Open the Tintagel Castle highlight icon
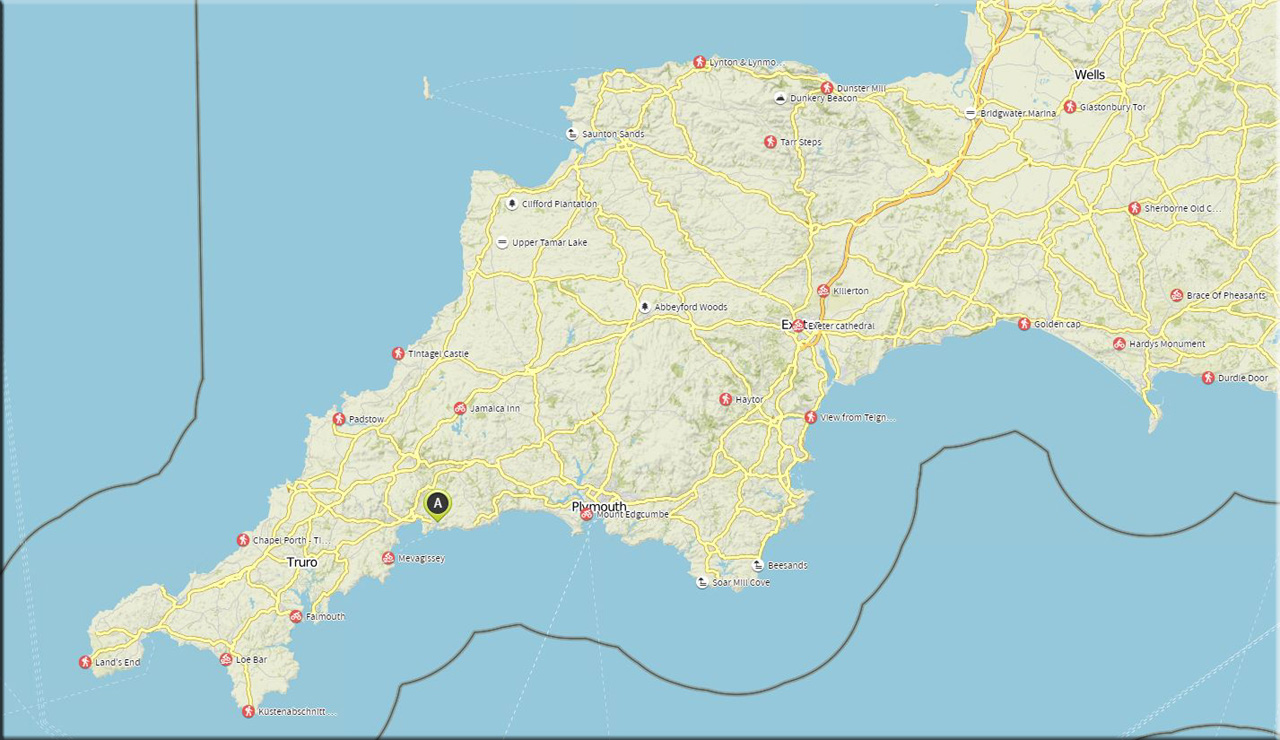This screenshot has width=1280, height=740. 398,354
